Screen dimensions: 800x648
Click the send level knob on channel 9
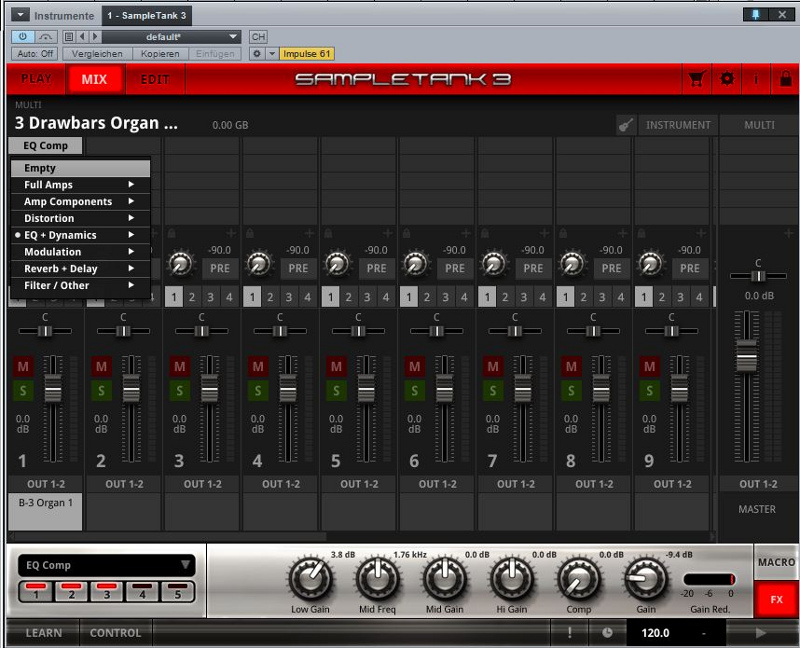(x=651, y=263)
